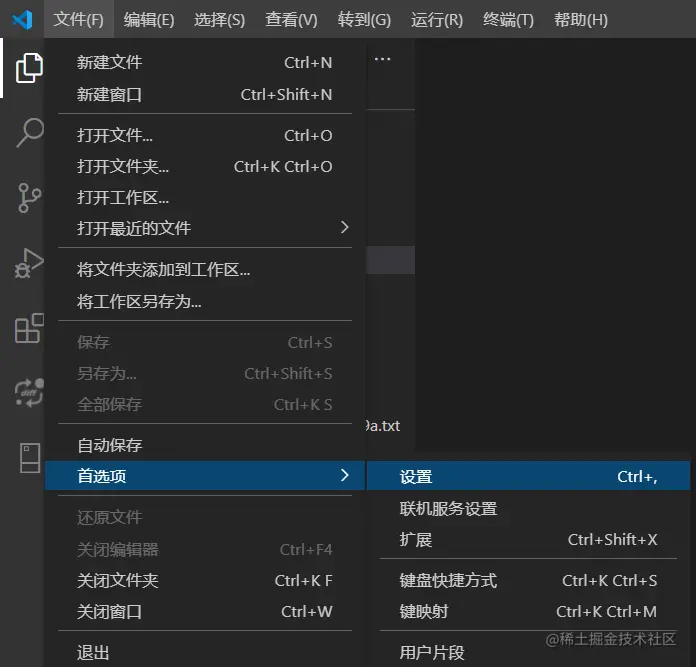The image size is (696, 667).
Task: Open the 运行(R) menu
Action: [x=437, y=20]
